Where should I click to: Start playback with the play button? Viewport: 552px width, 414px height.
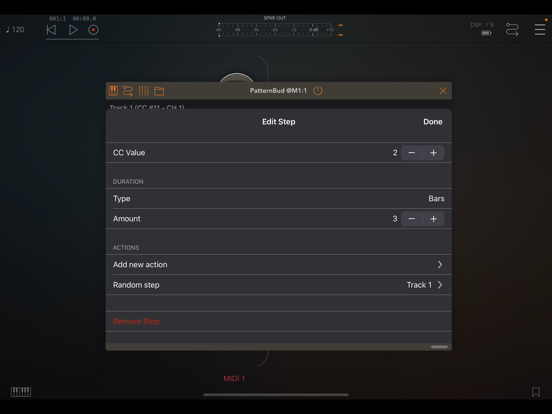pyautogui.click(x=73, y=30)
